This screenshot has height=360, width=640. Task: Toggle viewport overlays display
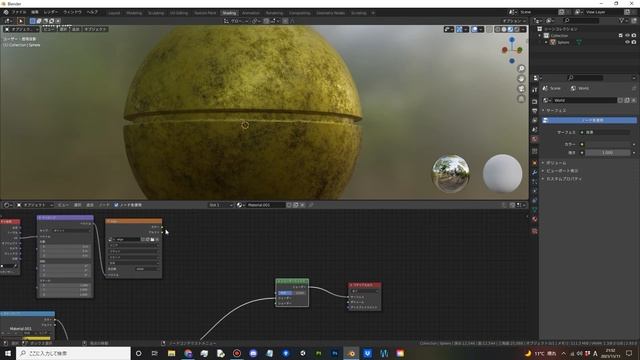(475, 29)
